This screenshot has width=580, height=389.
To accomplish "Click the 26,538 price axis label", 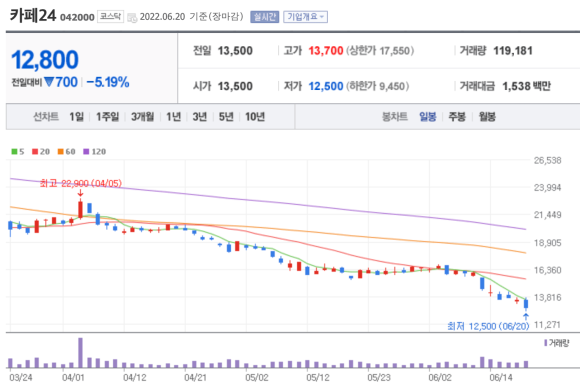I will click(547, 160).
